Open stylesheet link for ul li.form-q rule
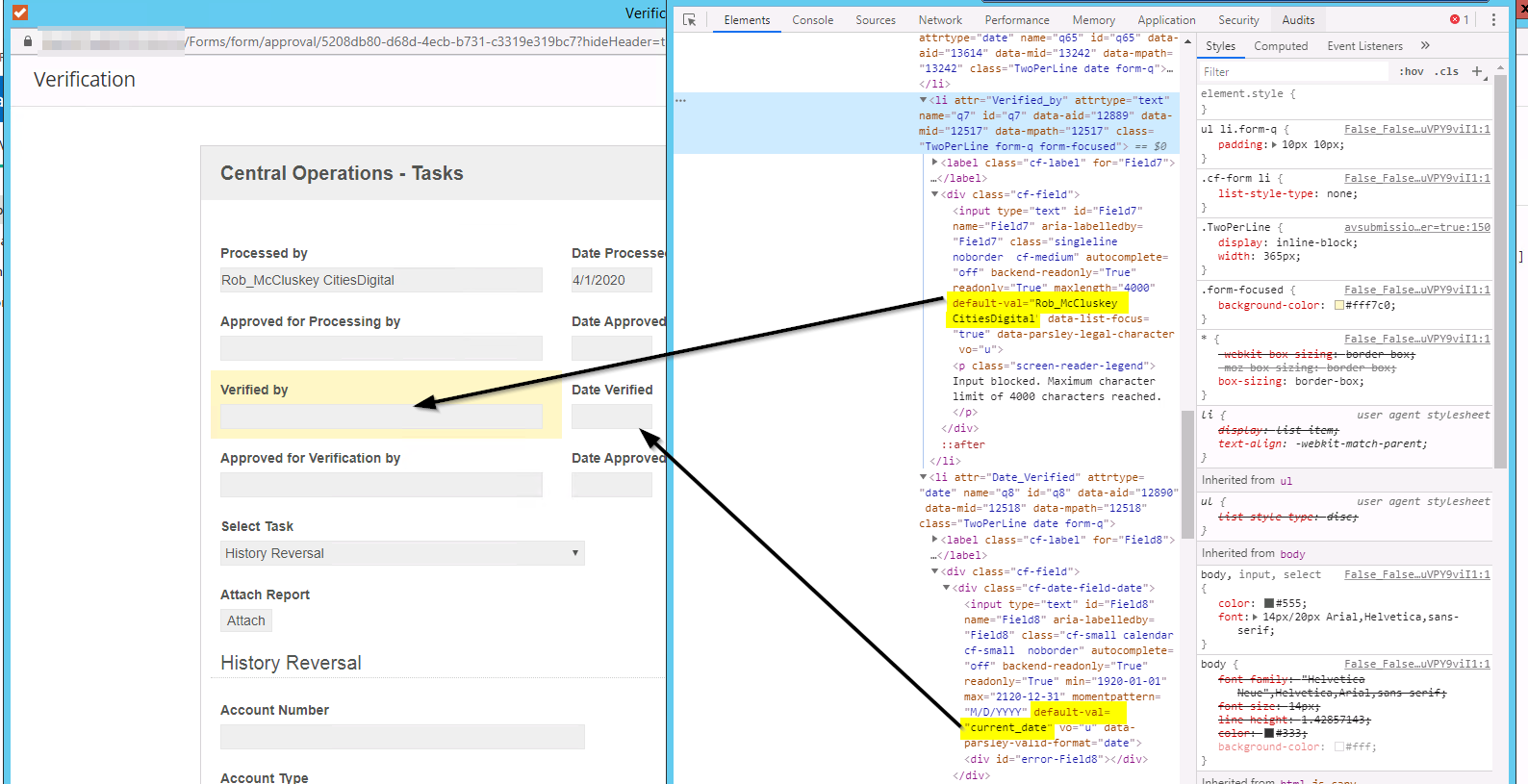 (x=1416, y=129)
